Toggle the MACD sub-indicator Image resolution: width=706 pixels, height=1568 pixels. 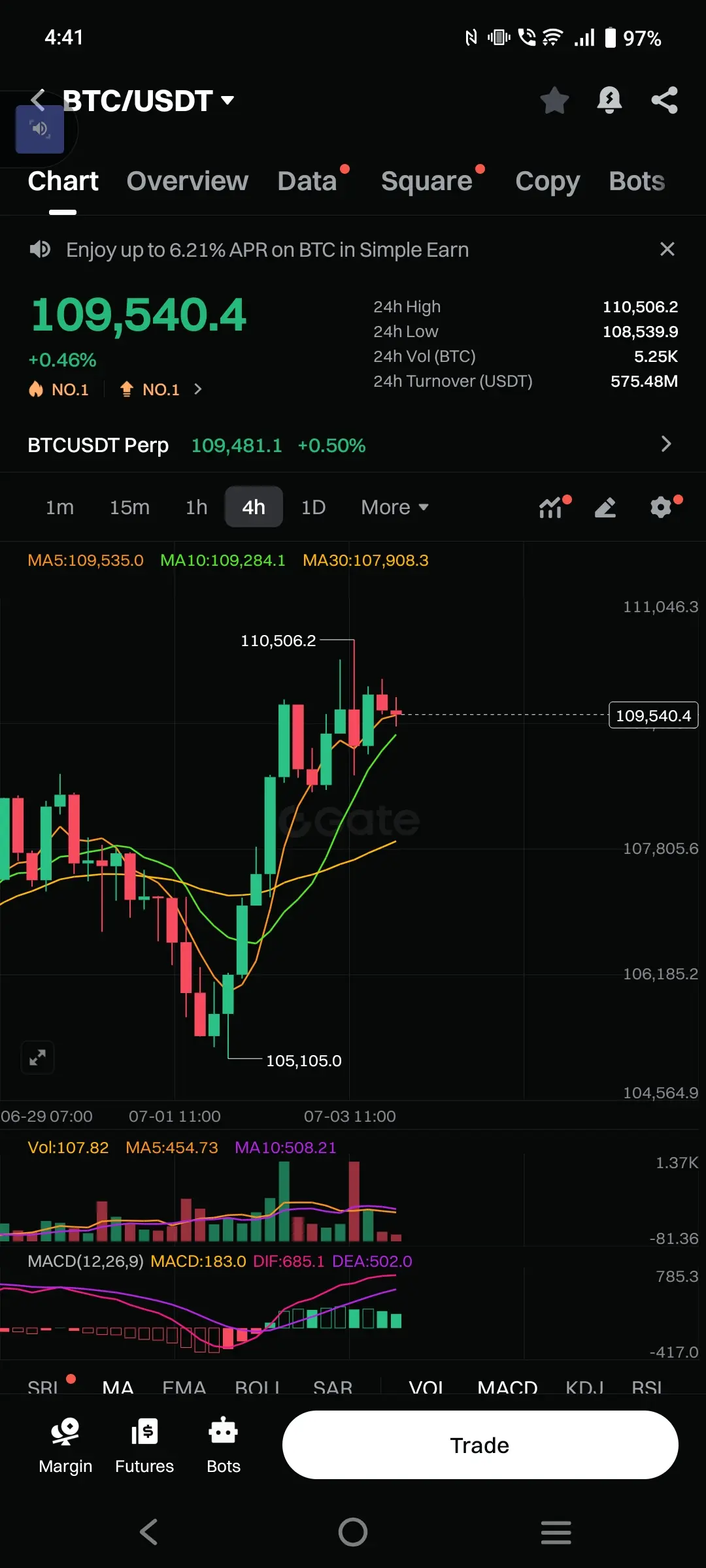(x=507, y=1386)
